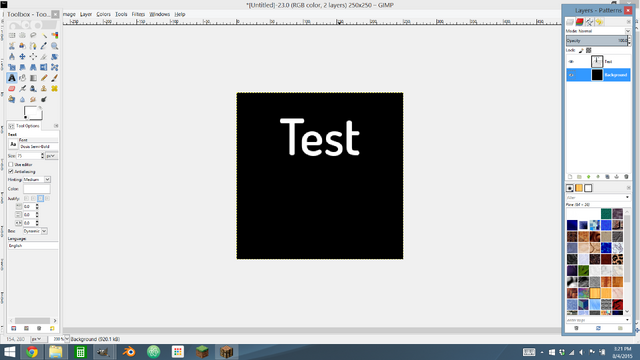The height and width of the screenshot is (360, 640).
Task: Switch to the Paths tab in dock
Action: tap(589, 22)
